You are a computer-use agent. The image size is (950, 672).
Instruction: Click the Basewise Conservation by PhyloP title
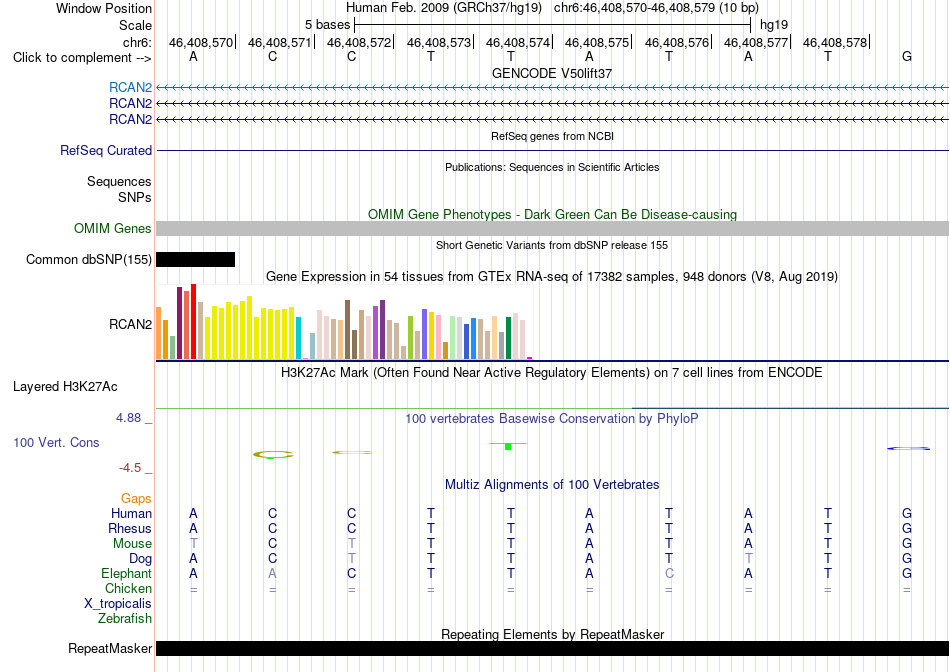(x=552, y=419)
